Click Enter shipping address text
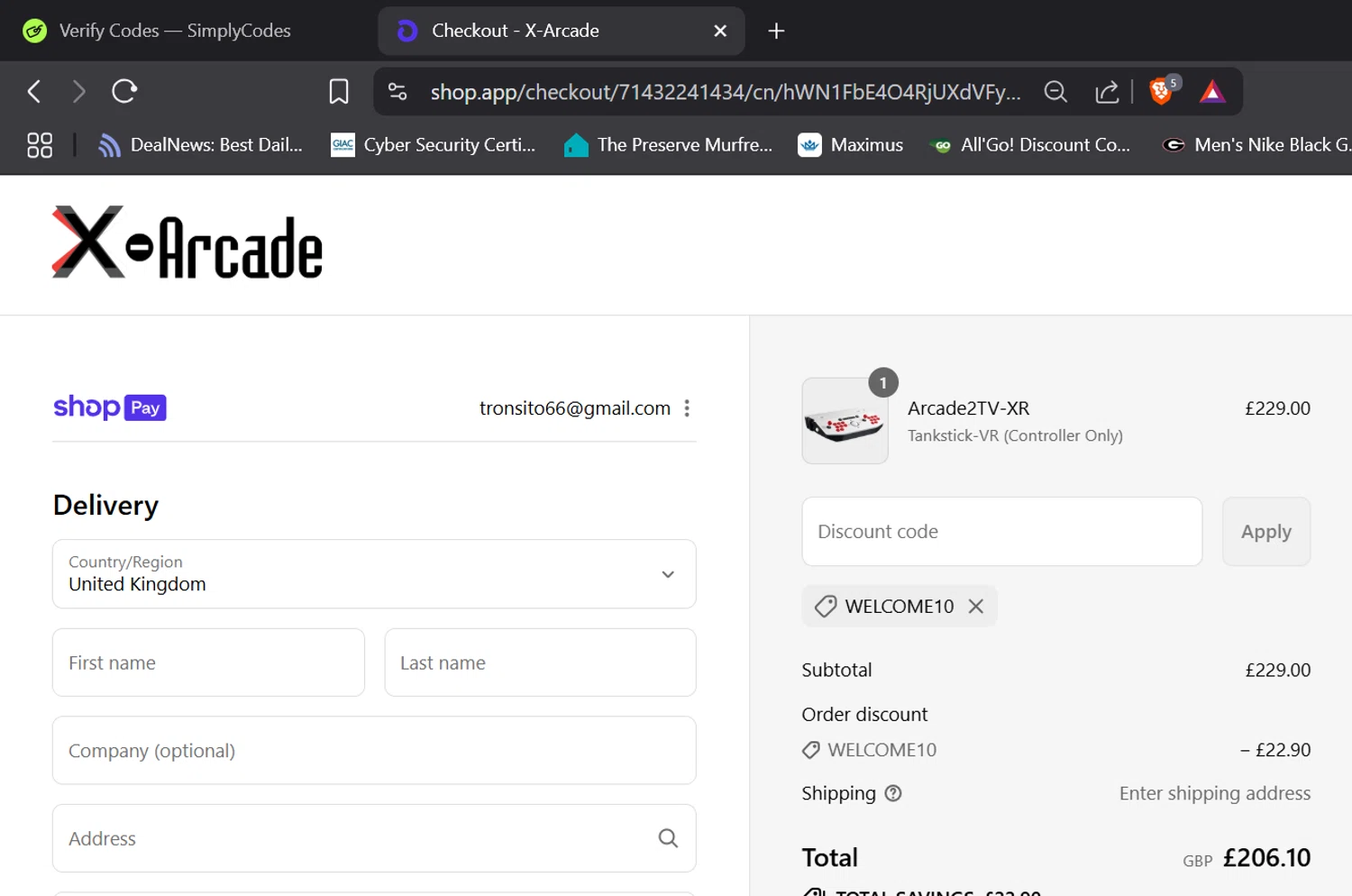This screenshot has width=1352, height=896. tap(1215, 793)
